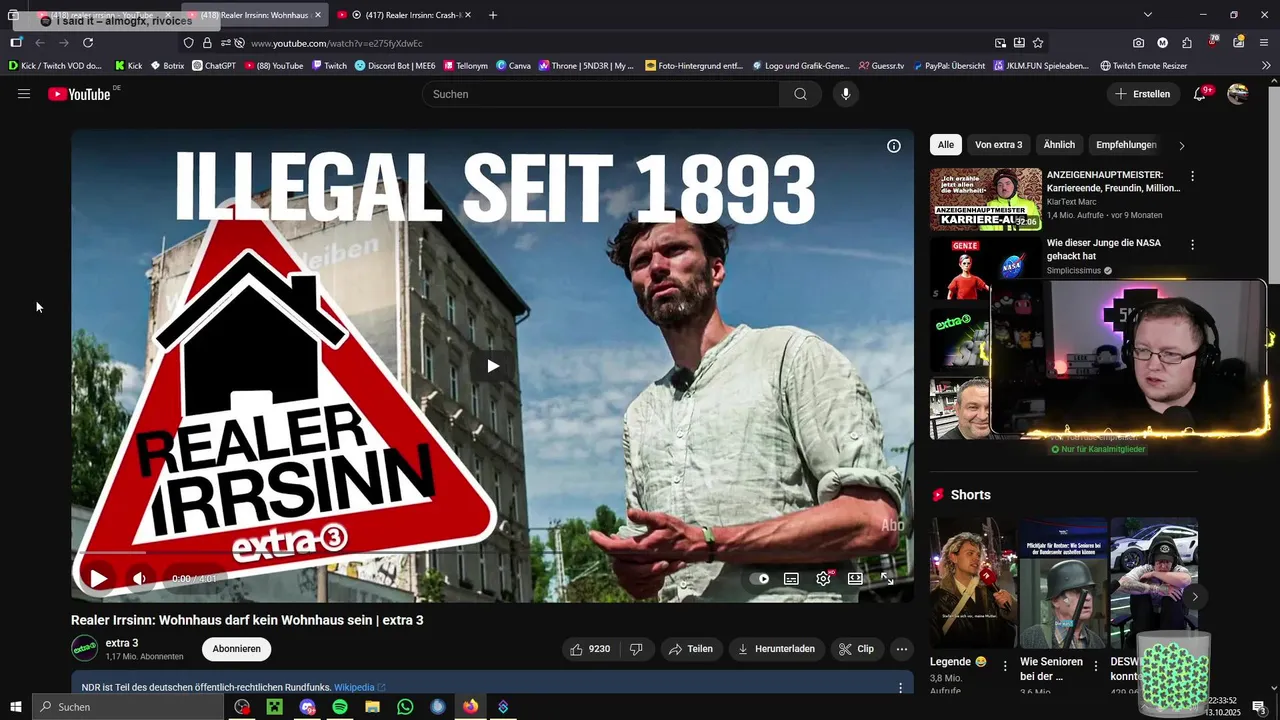Image resolution: width=1280 pixels, height=720 pixels.
Task: Like the video with 9230 likes
Action: pyautogui.click(x=591, y=649)
